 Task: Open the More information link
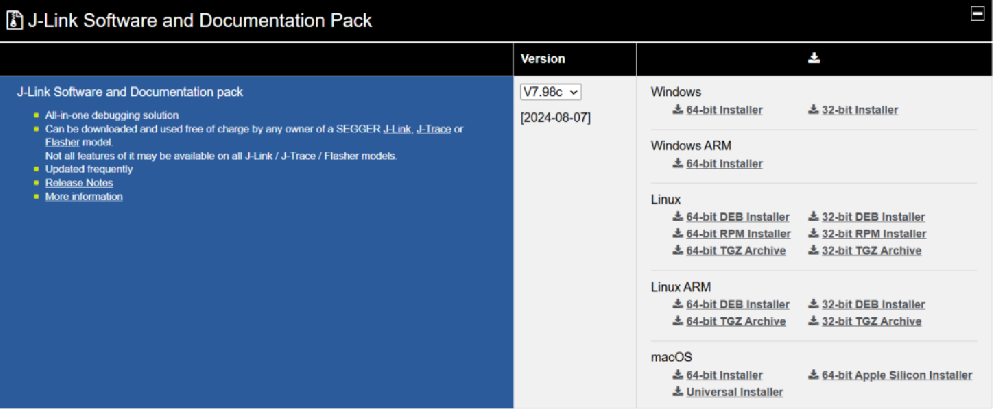tap(84, 196)
